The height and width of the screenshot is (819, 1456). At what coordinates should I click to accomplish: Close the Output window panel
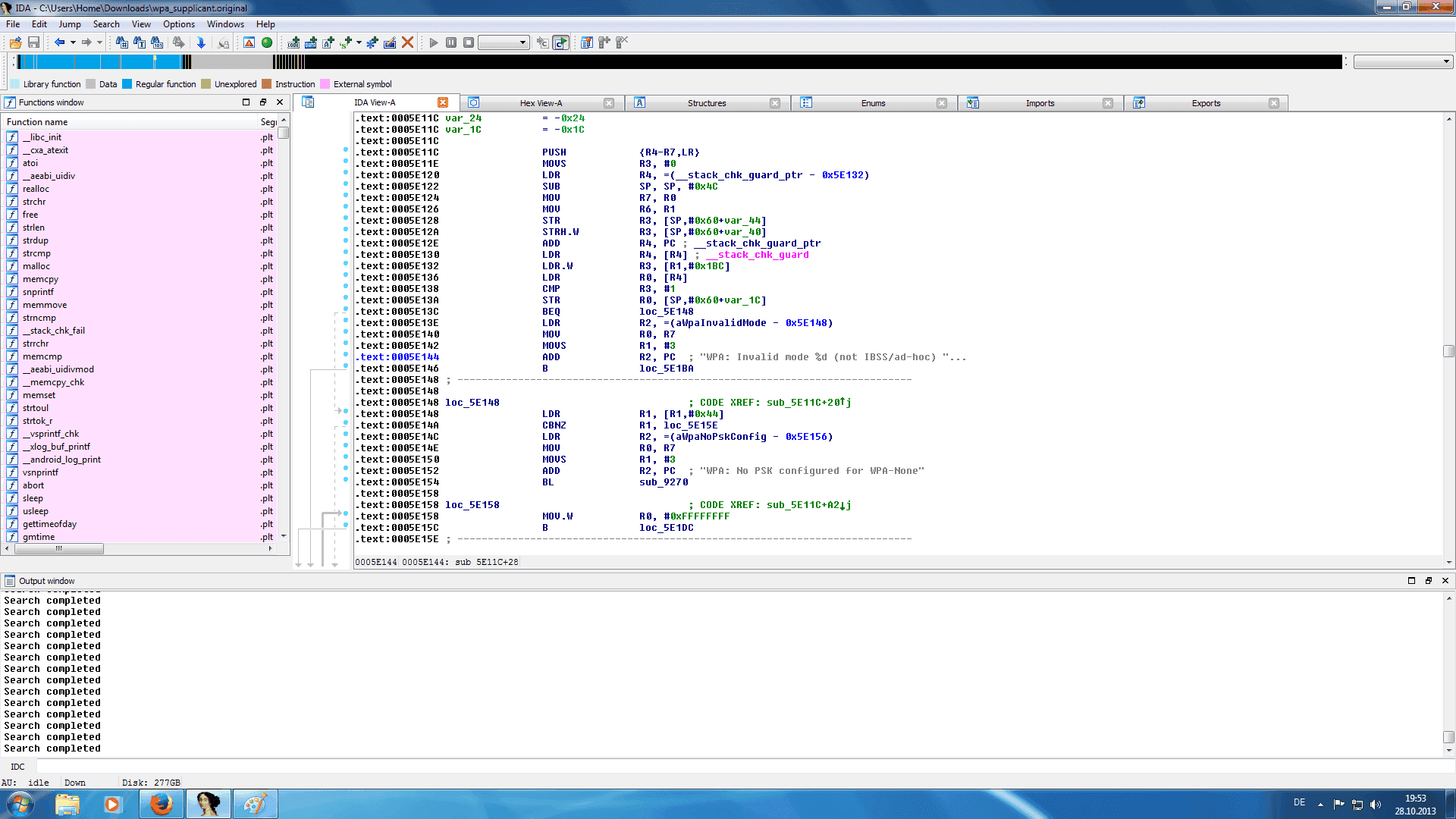tap(1445, 581)
